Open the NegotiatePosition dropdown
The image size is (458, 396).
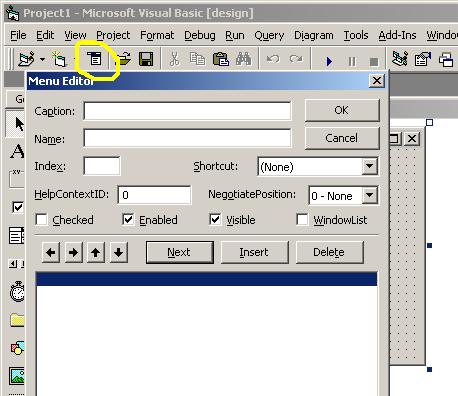(370, 195)
